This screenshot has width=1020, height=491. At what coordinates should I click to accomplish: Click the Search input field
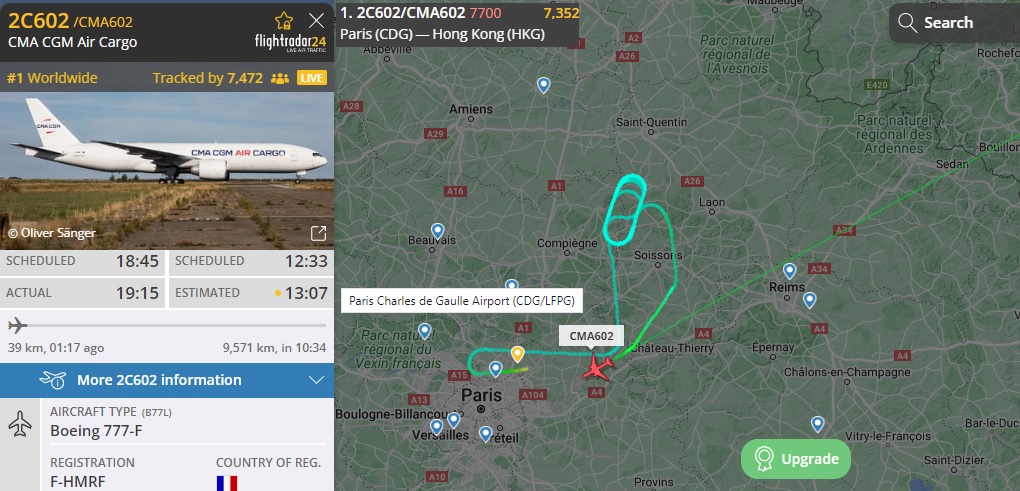(954, 23)
